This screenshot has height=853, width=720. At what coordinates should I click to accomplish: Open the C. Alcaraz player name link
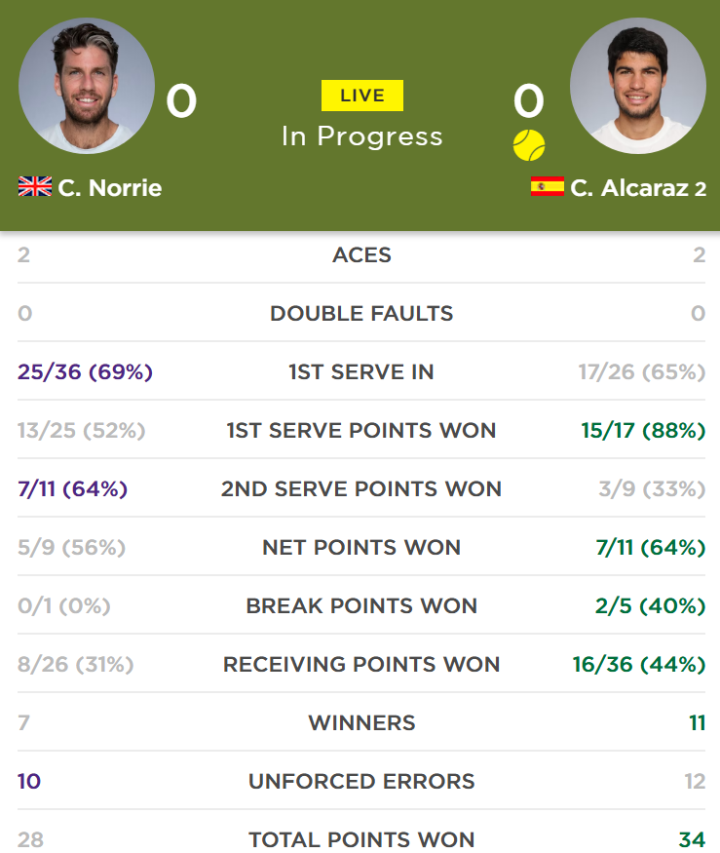630,188
